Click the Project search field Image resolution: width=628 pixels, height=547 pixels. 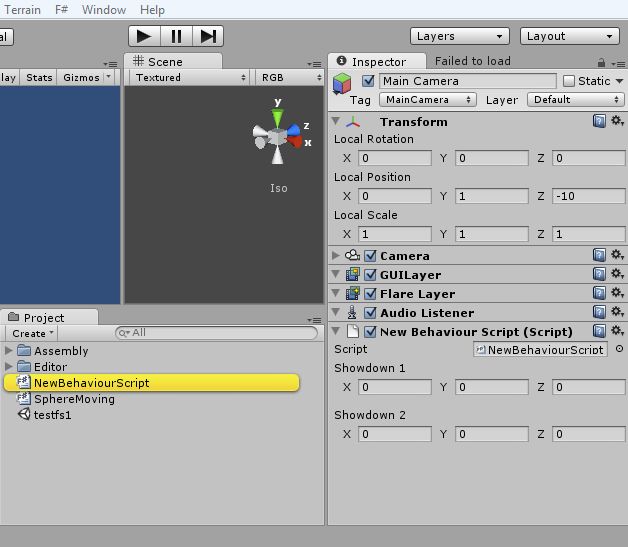click(216, 333)
